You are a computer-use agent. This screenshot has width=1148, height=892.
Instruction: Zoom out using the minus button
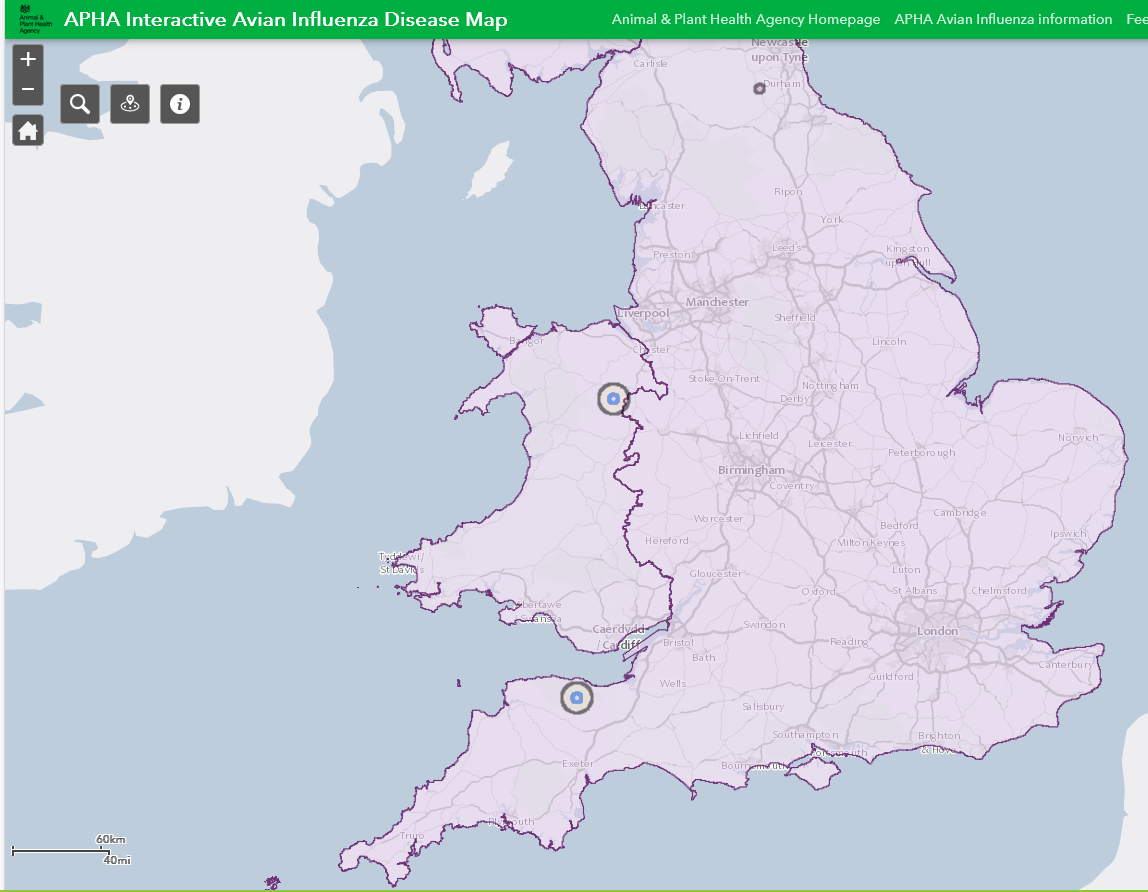point(28,89)
